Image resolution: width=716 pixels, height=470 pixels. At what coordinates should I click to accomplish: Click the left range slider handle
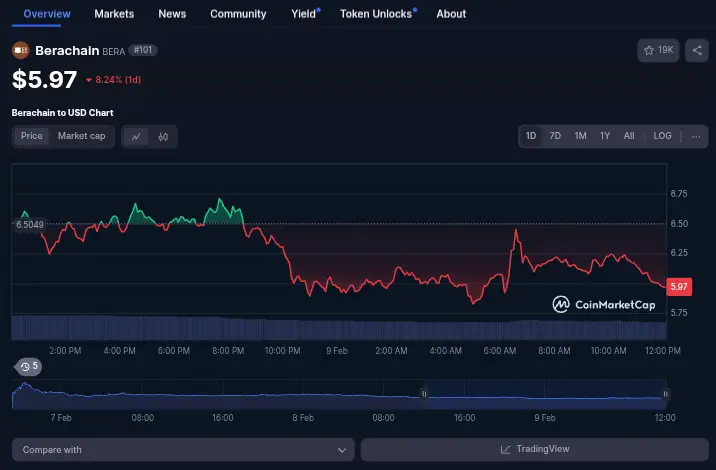point(424,394)
